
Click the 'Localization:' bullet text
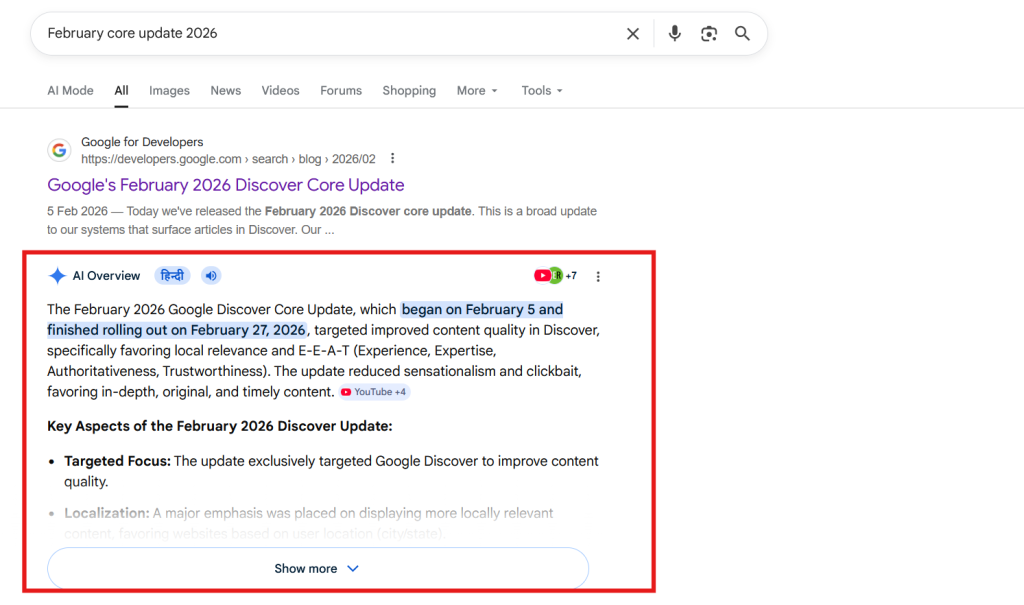[106, 514]
